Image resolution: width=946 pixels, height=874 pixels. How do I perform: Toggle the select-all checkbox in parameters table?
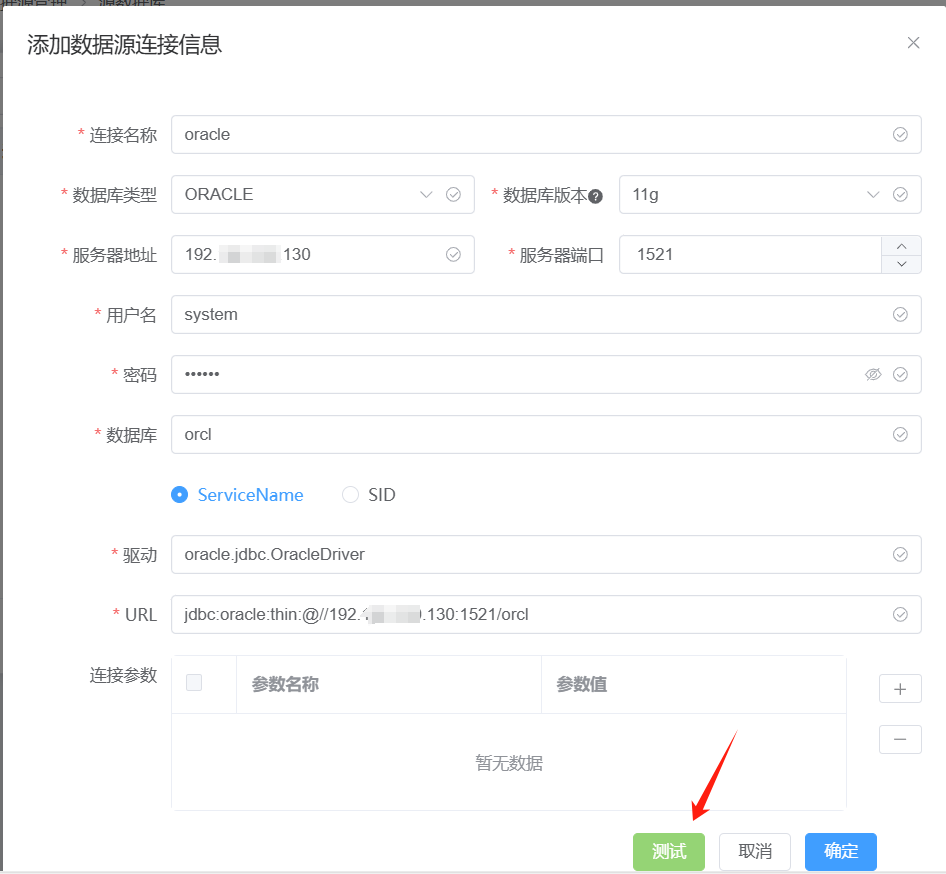(x=194, y=683)
